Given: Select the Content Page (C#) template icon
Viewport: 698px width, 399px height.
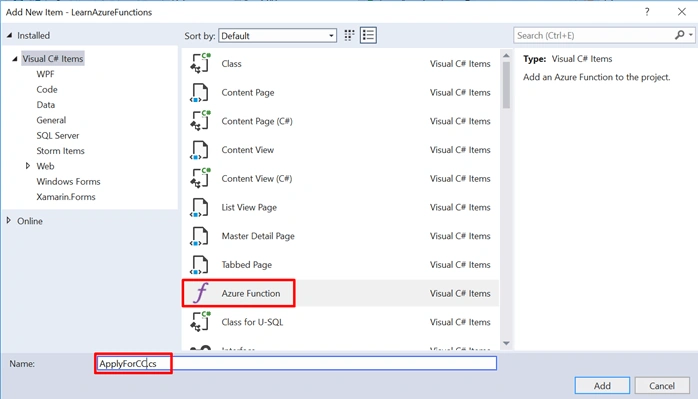Looking at the screenshot, I should coord(200,121).
